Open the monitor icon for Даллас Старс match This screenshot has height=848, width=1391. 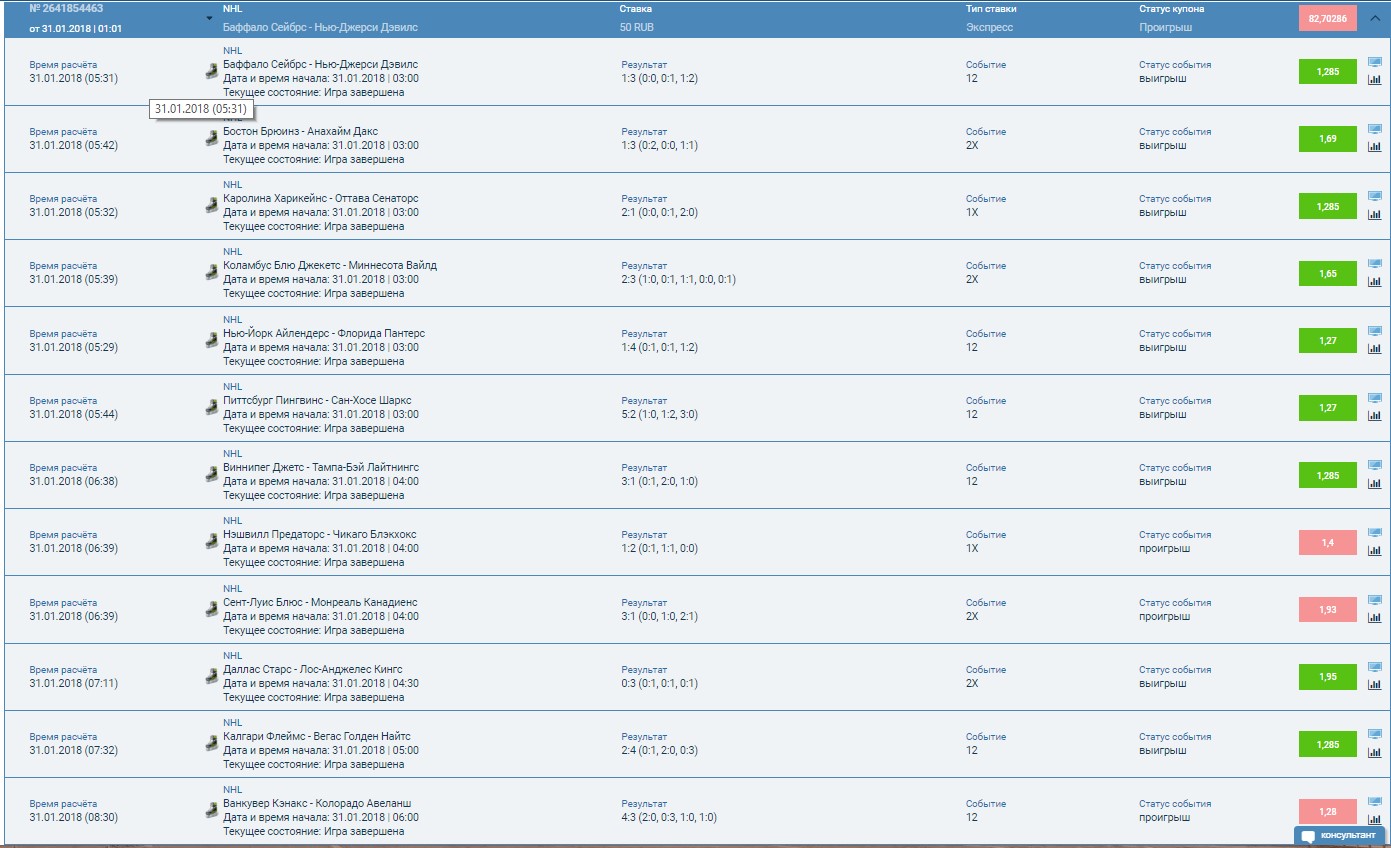click(x=1374, y=667)
